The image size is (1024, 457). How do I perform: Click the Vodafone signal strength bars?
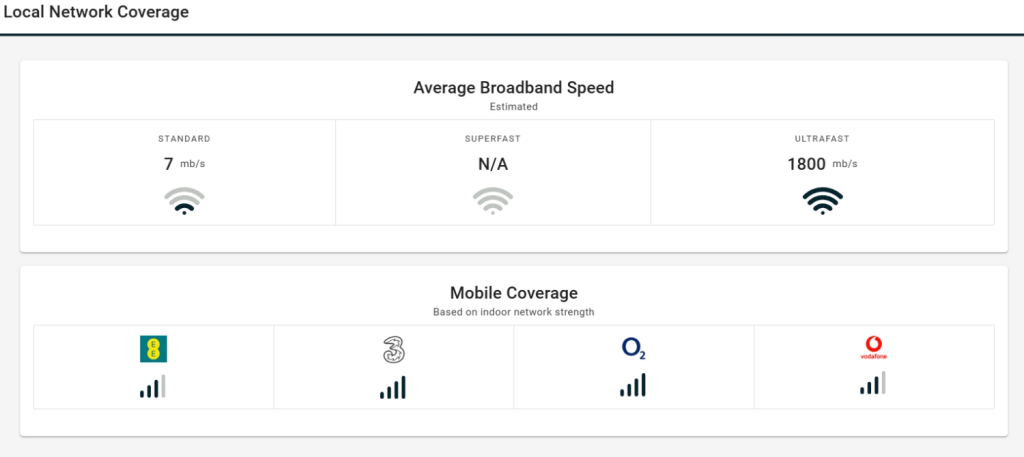click(873, 384)
